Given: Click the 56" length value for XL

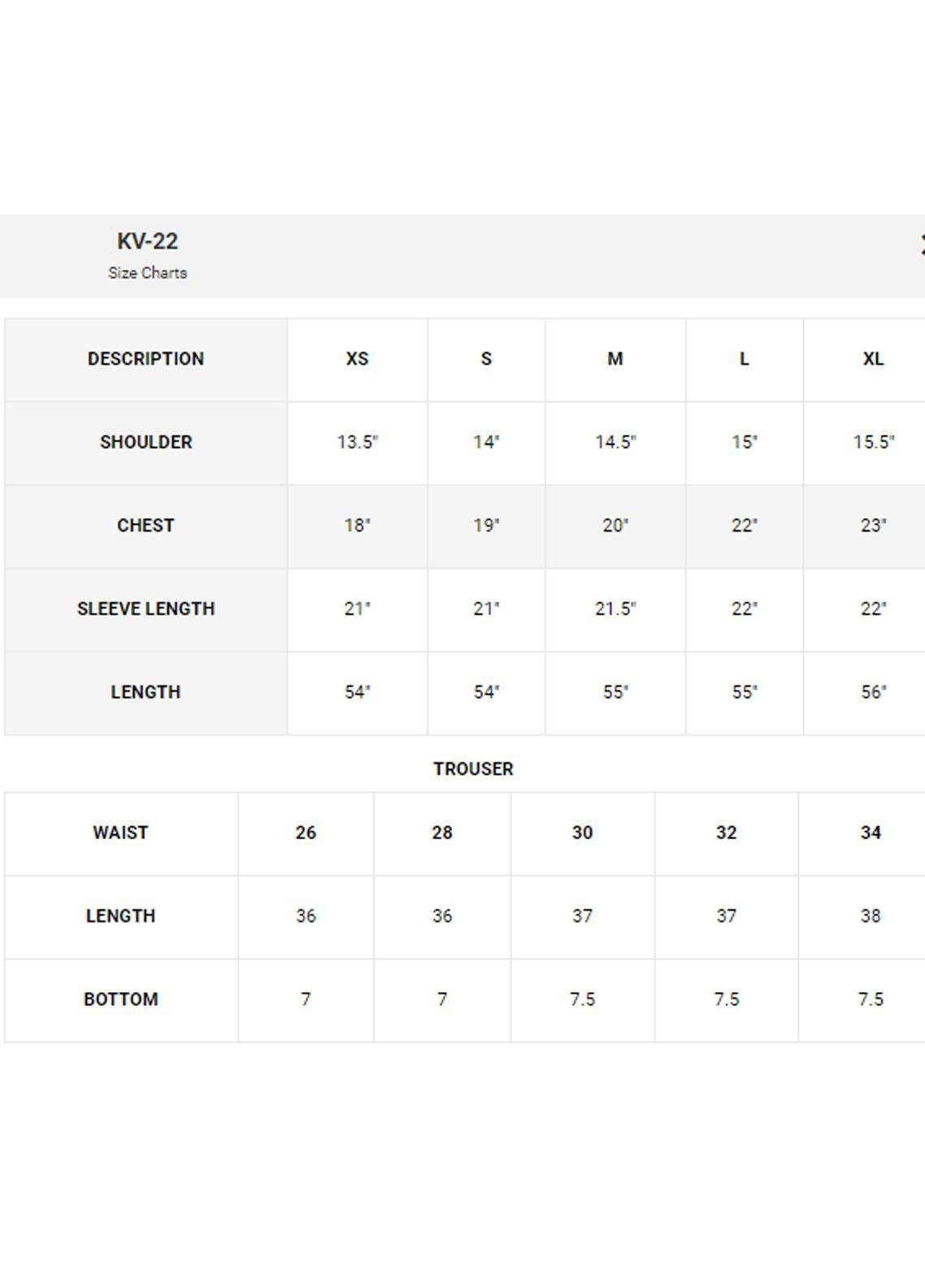Looking at the screenshot, I should click(x=873, y=693).
